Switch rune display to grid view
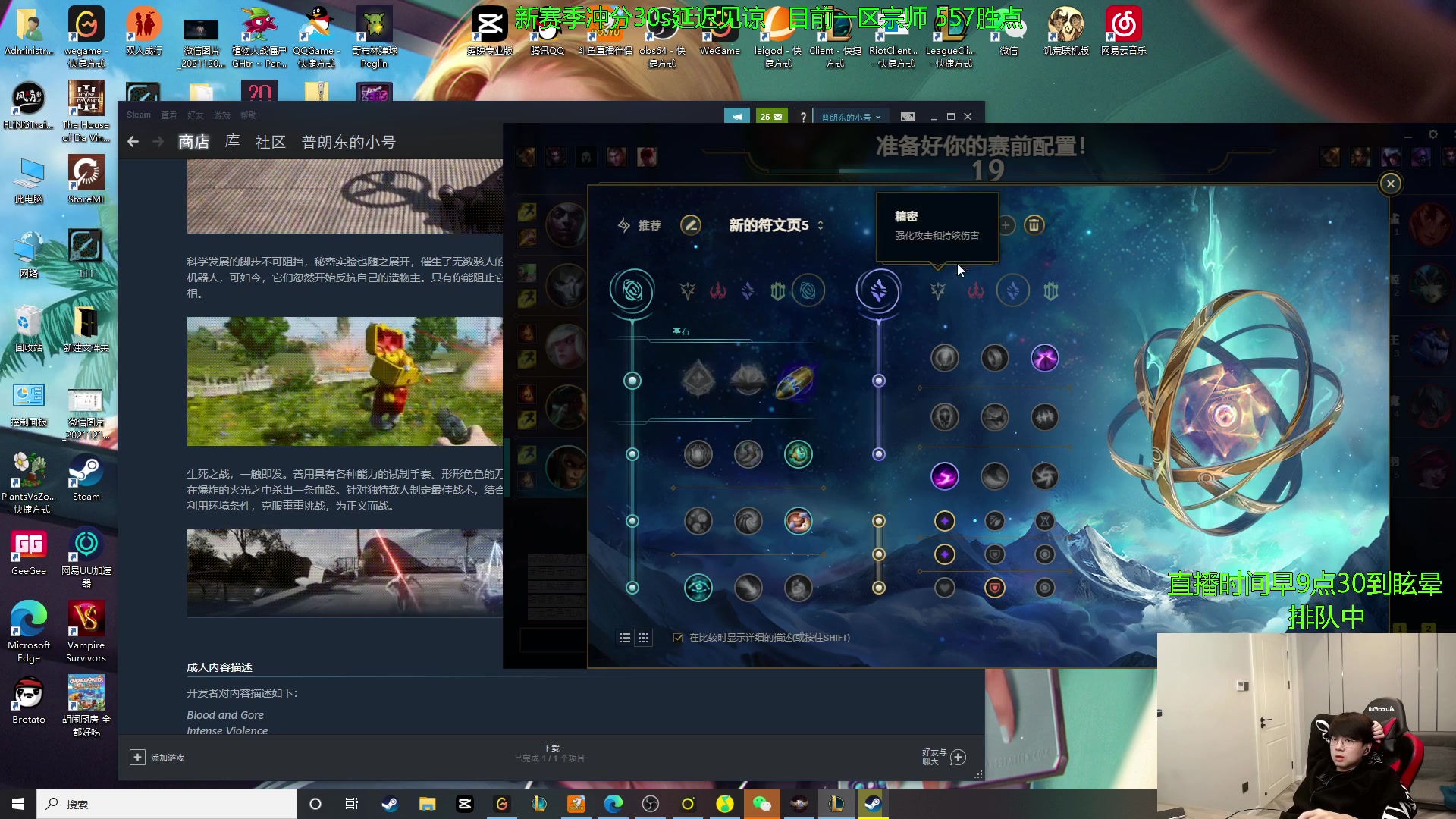 tap(643, 638)
